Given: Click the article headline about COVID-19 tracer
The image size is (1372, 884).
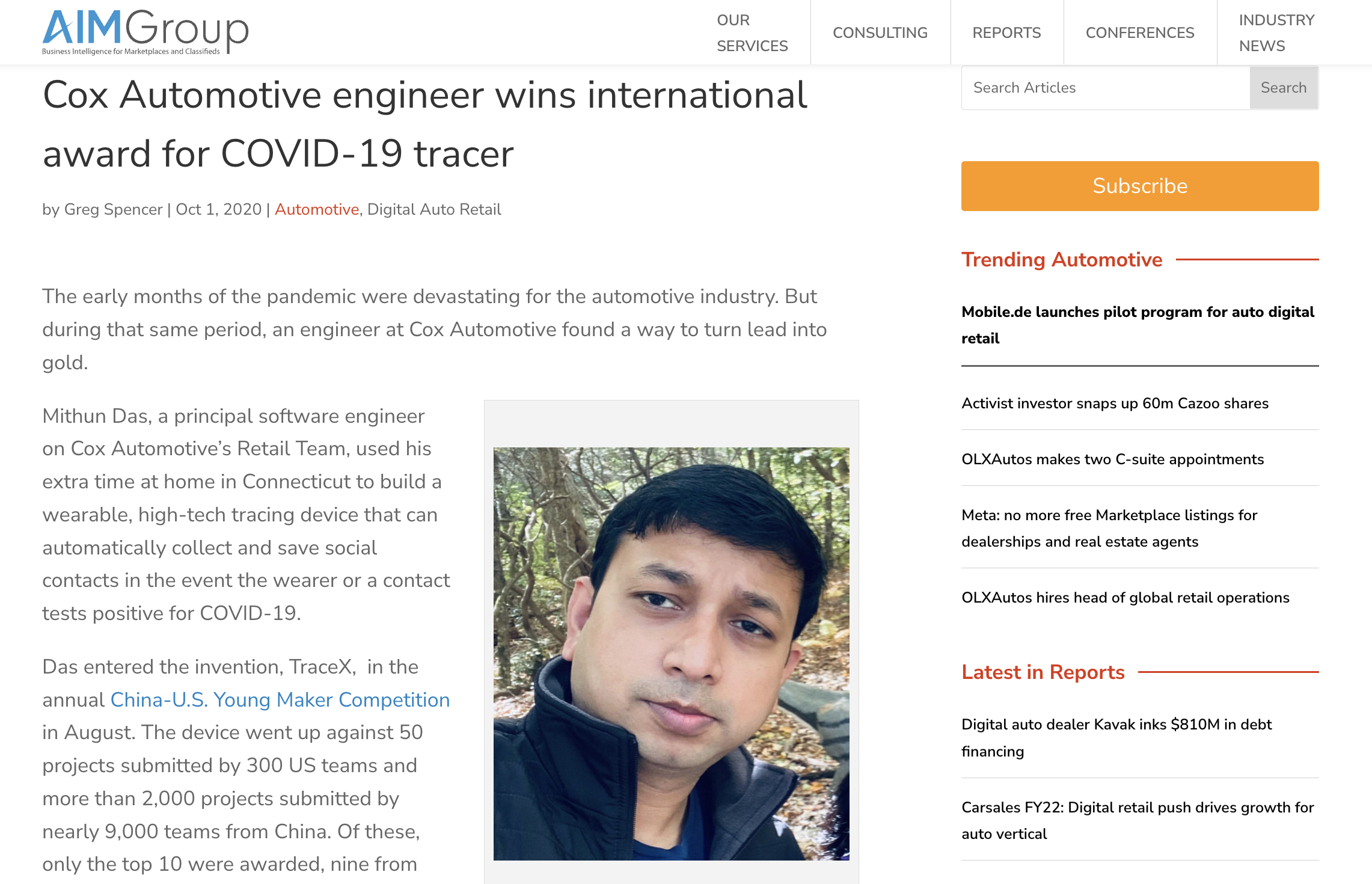Looking at the screenshot, I should (424, 124).
